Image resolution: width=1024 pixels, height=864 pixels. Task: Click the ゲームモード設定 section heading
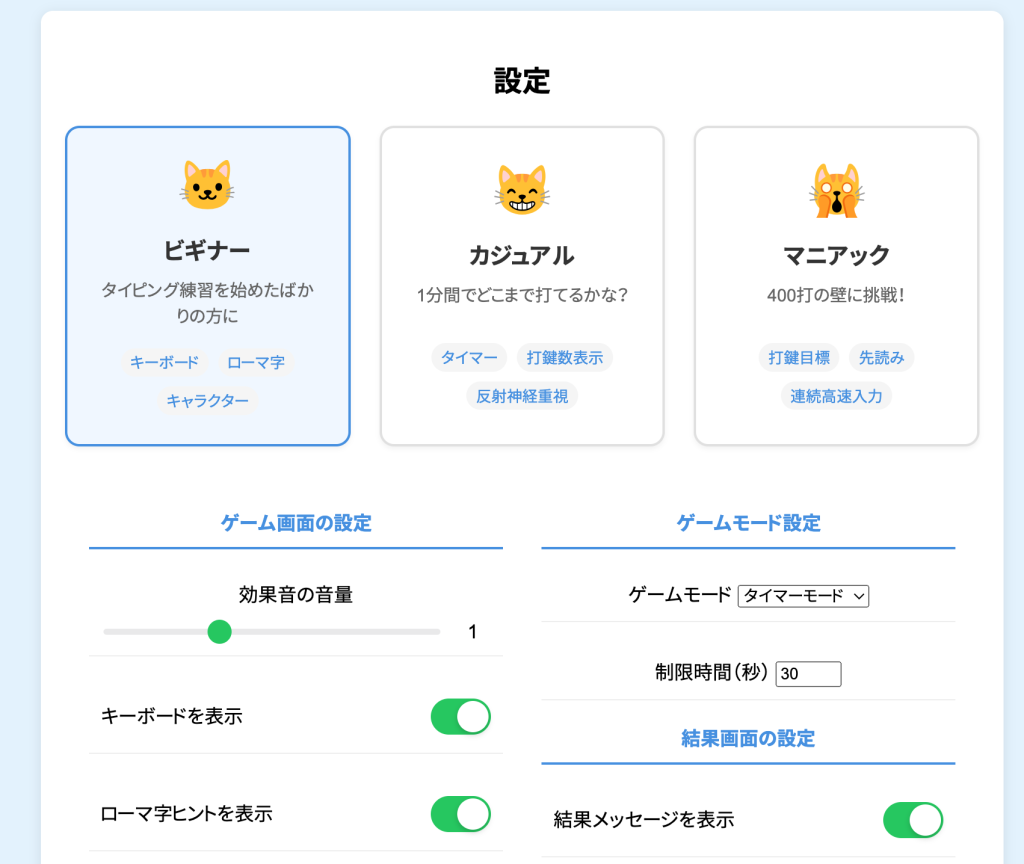(748, 523)
